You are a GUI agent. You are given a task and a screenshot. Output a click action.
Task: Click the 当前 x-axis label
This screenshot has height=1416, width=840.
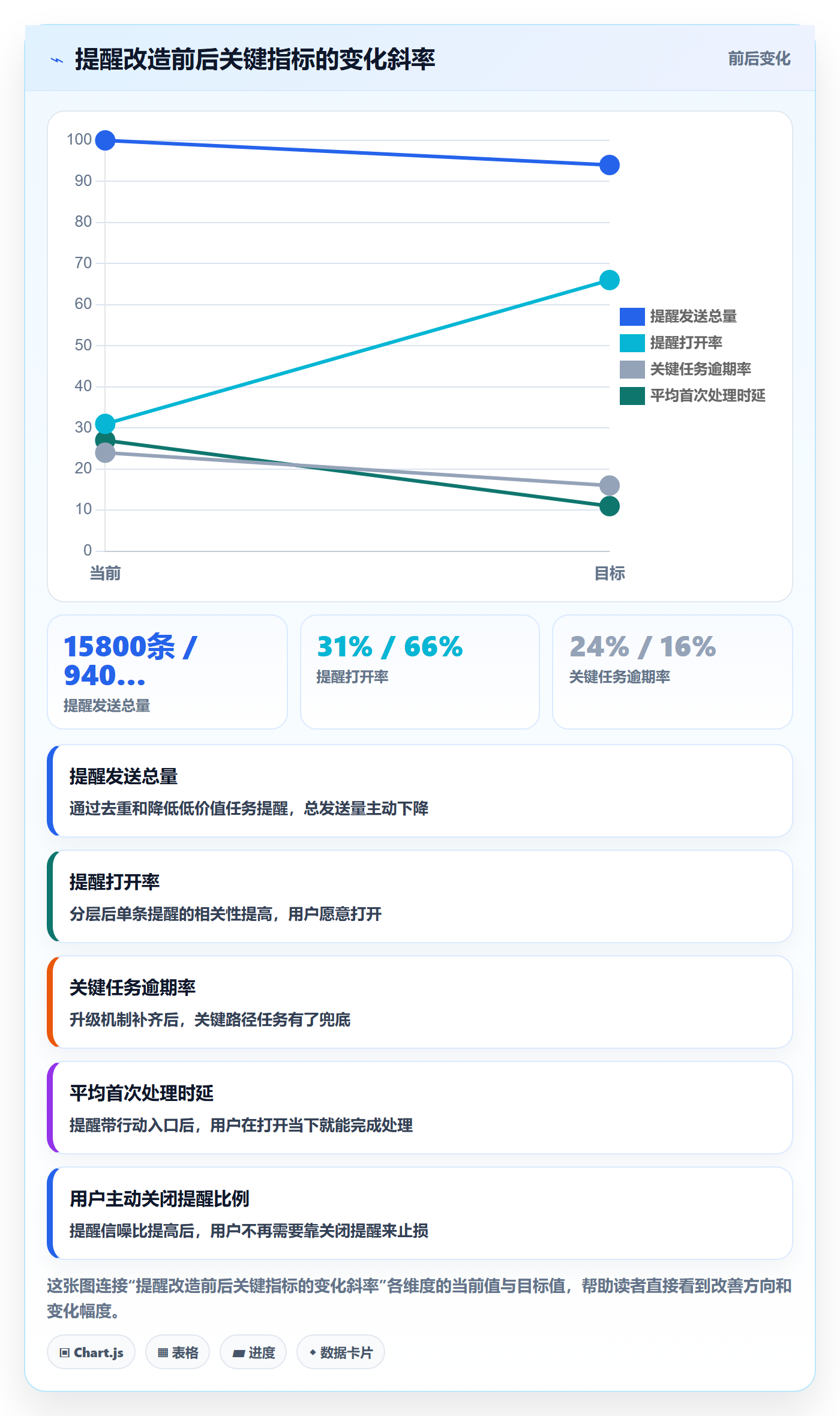click(105, 574)
